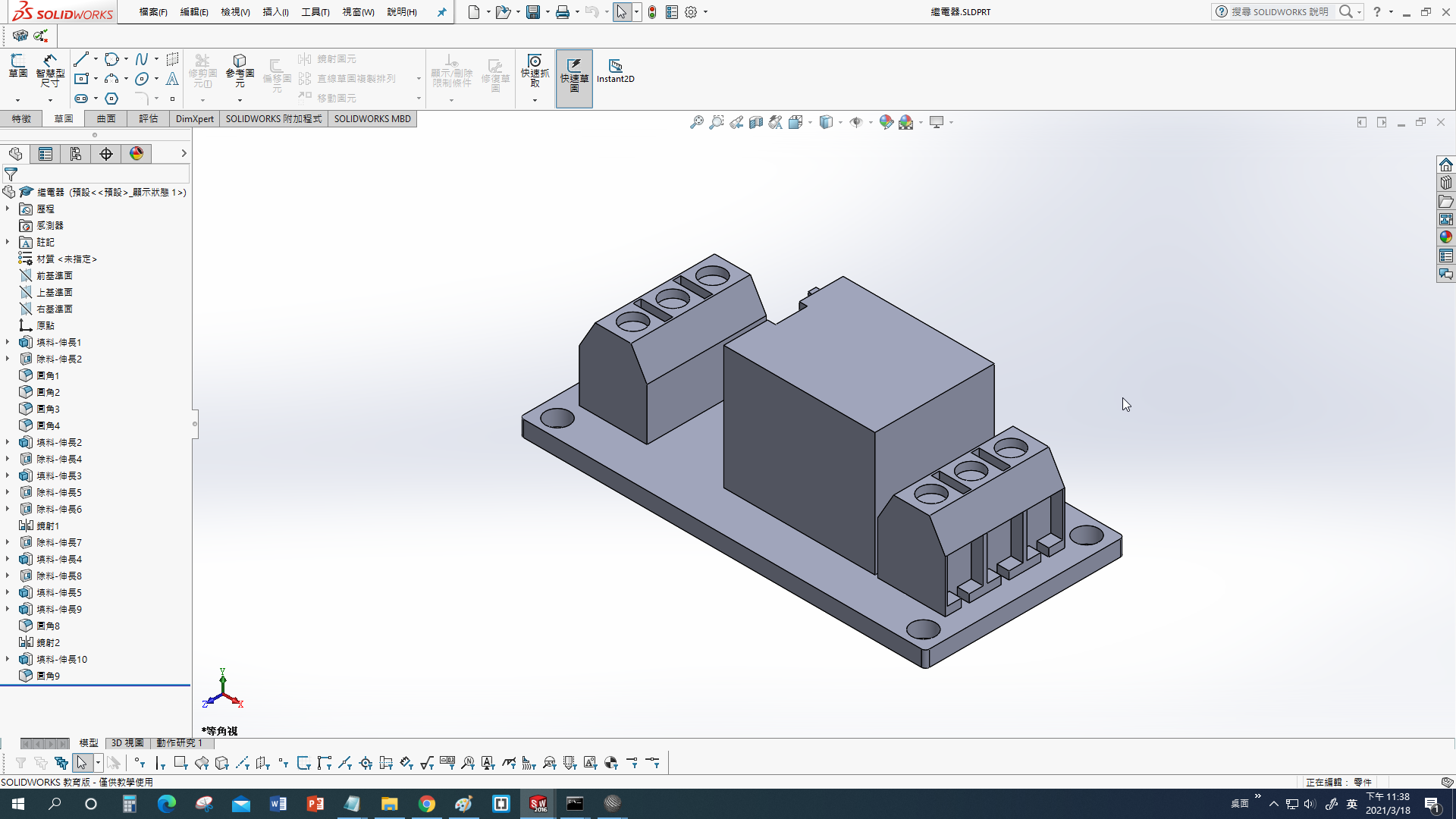Select 鏡射1 mirror feature in tree
The image size is (1456, 819).
point(49,526)
